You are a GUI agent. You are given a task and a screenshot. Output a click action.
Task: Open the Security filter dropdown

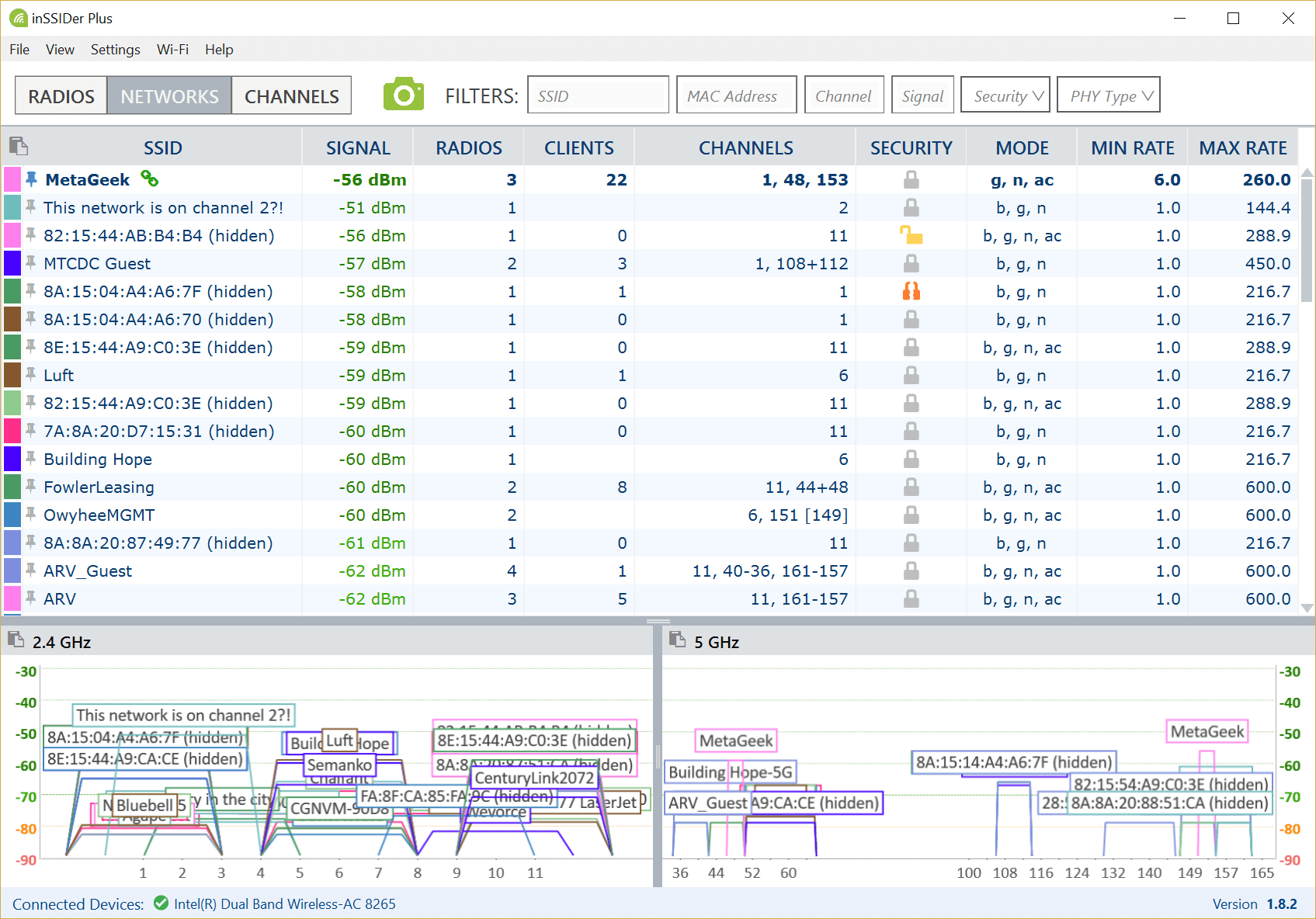(1005, 95)
